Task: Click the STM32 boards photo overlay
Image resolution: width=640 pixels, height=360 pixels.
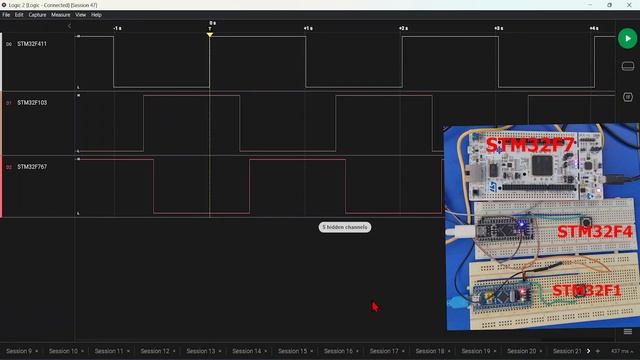Action: click(541, 227)
